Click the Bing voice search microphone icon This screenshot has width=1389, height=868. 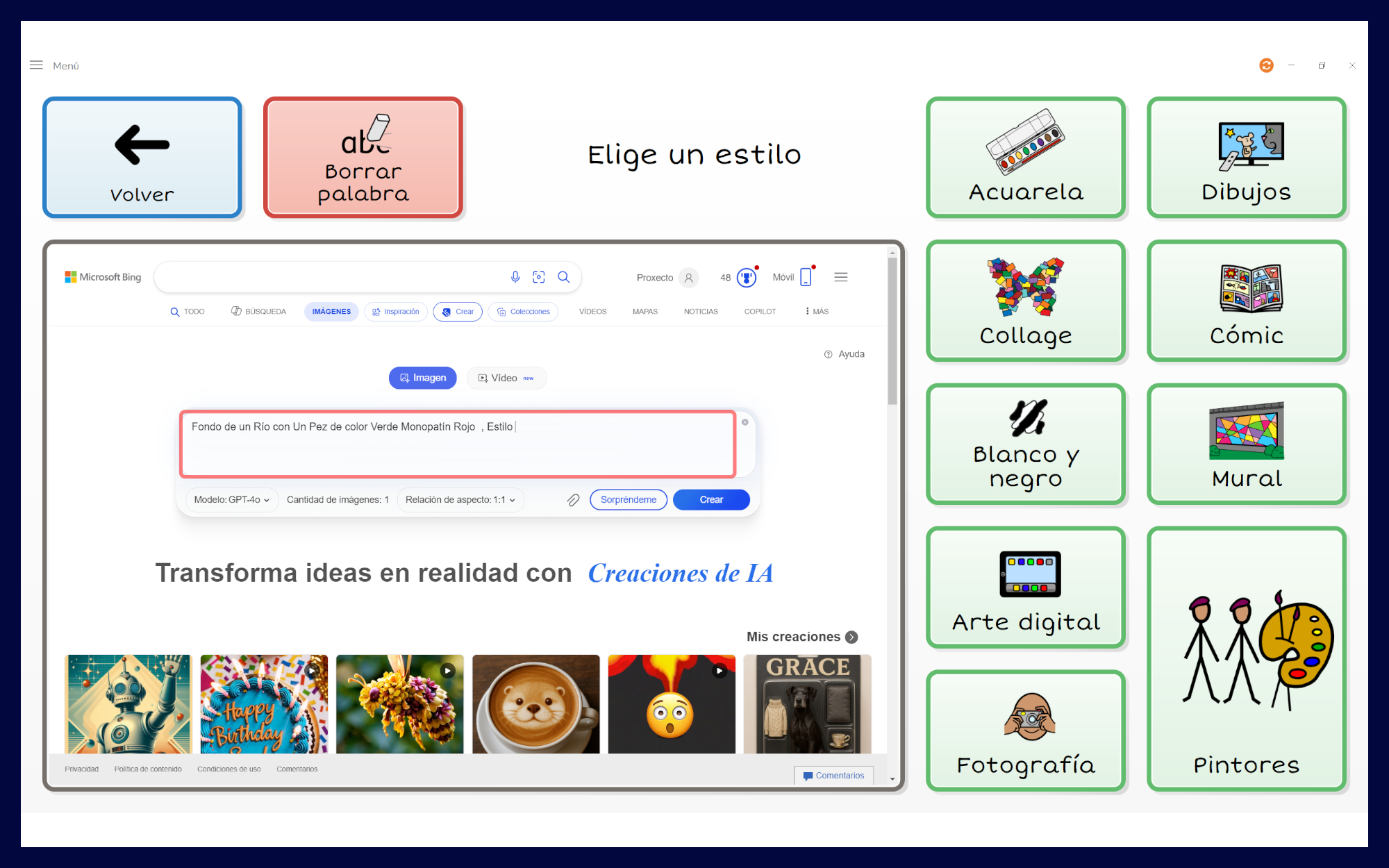515,276
